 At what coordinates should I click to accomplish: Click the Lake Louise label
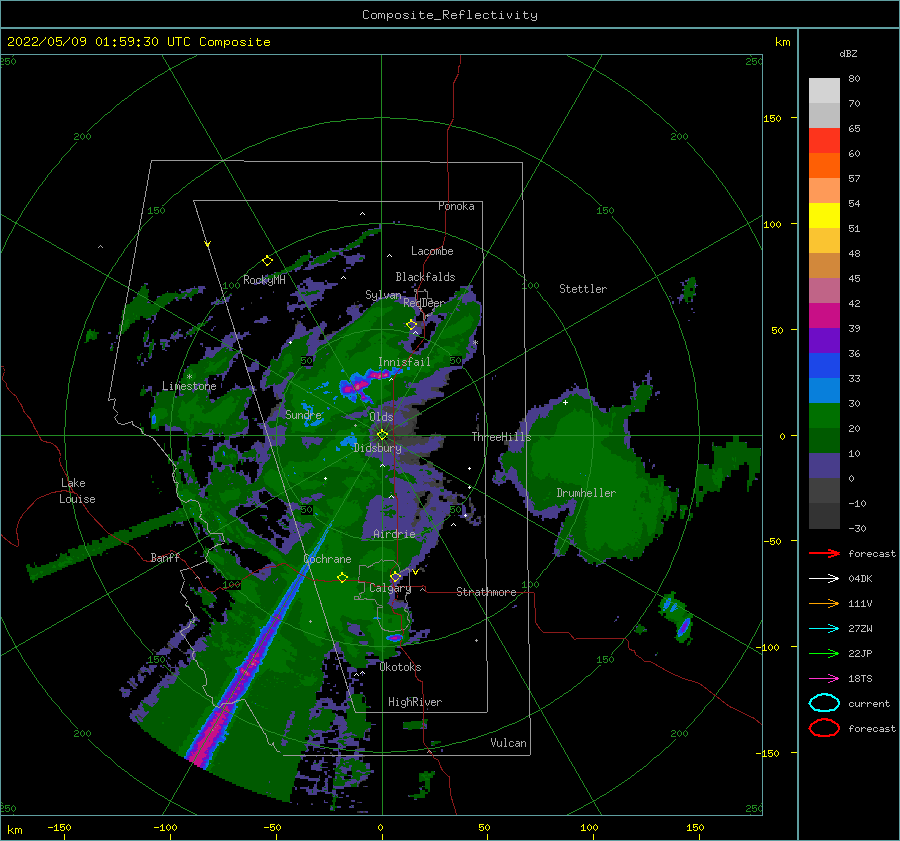[x=77, y=491]
